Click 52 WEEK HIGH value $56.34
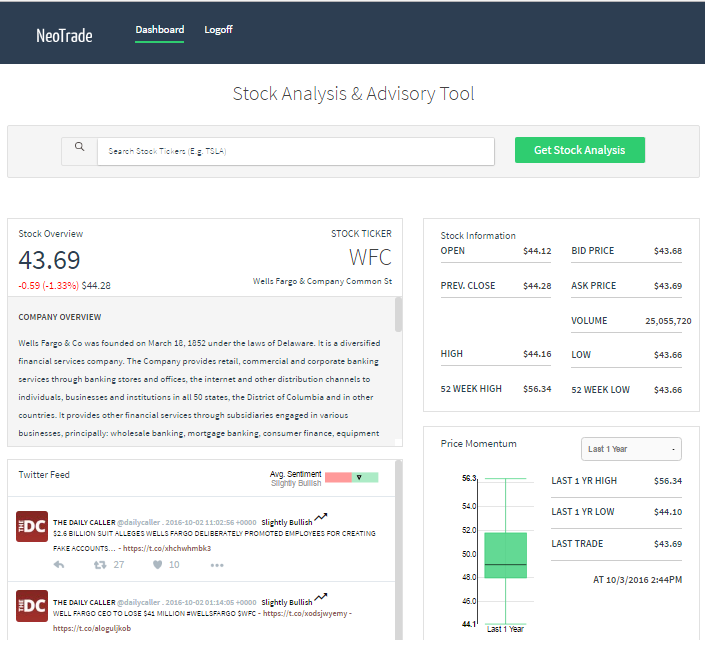705x653 pixels. tap(537, 389)
